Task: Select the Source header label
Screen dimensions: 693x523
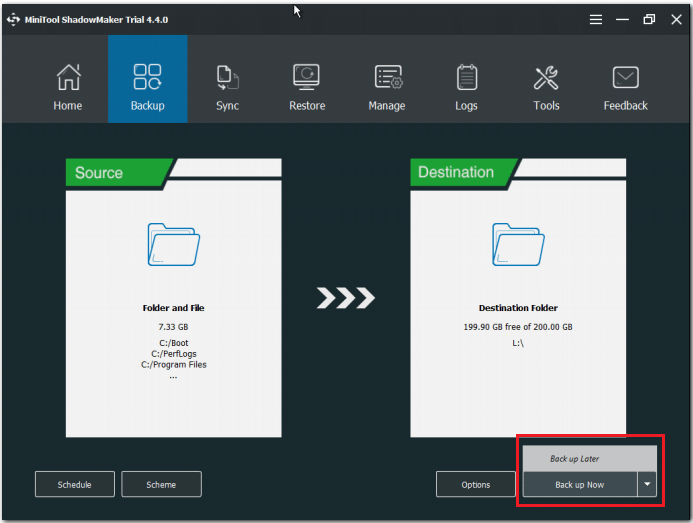Action: tap(99, 172)
